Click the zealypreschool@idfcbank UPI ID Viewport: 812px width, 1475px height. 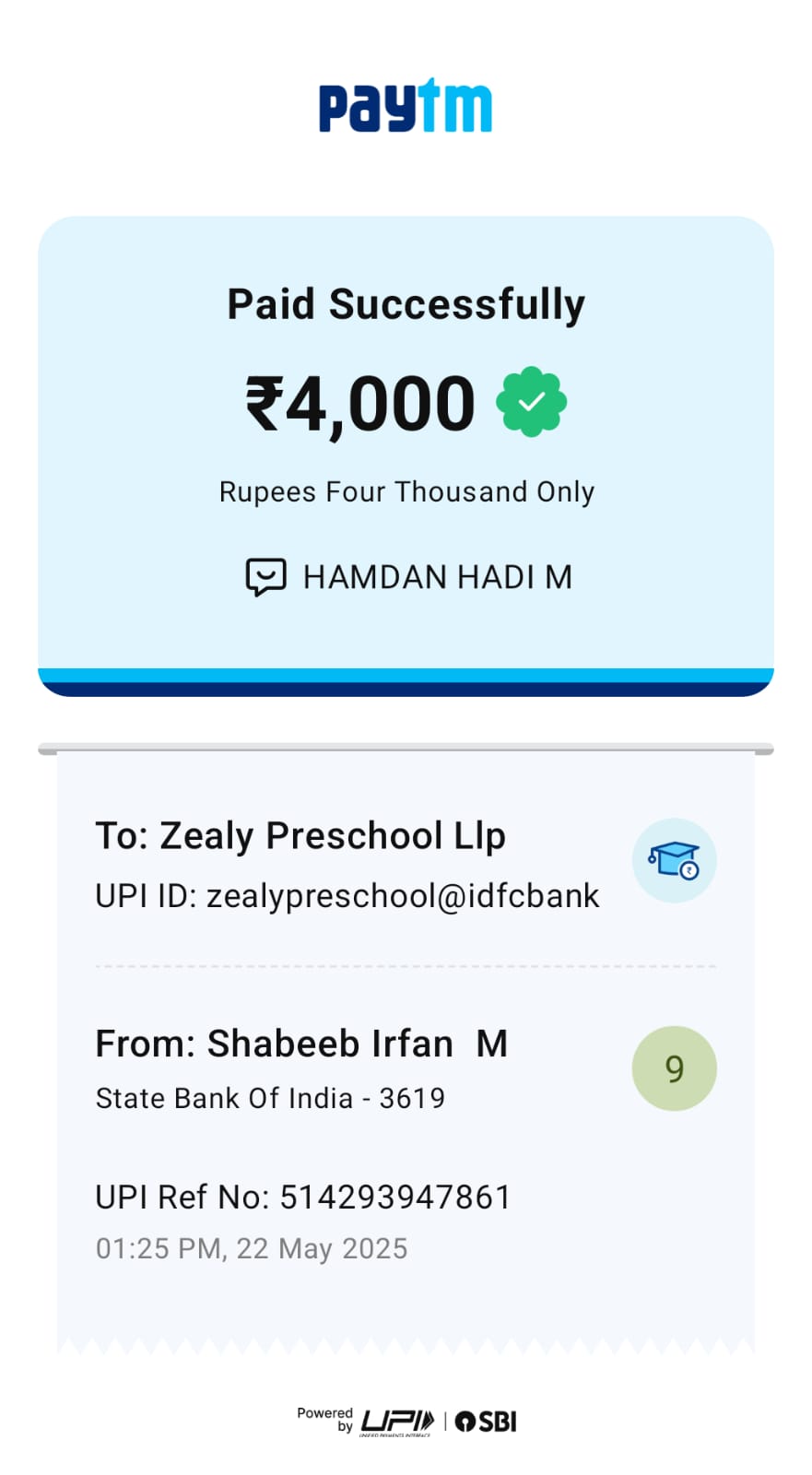coord(347,896)
